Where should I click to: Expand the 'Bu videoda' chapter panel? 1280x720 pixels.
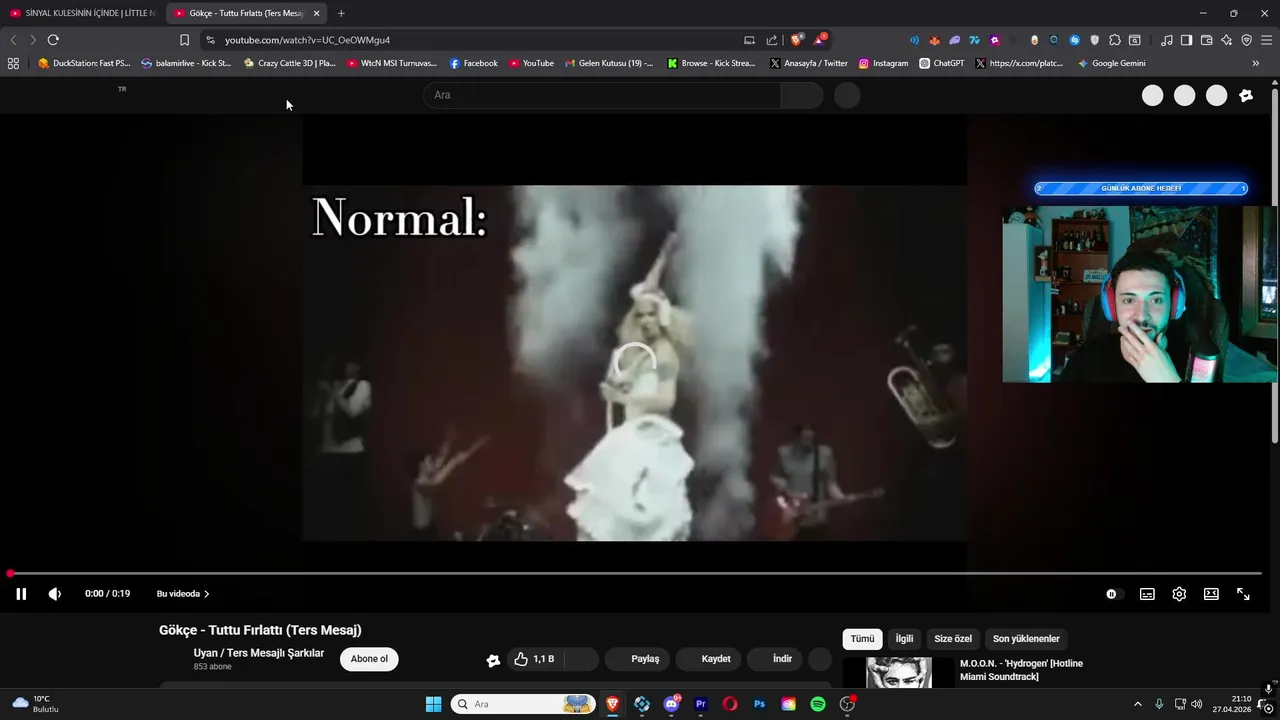(183, 594)
